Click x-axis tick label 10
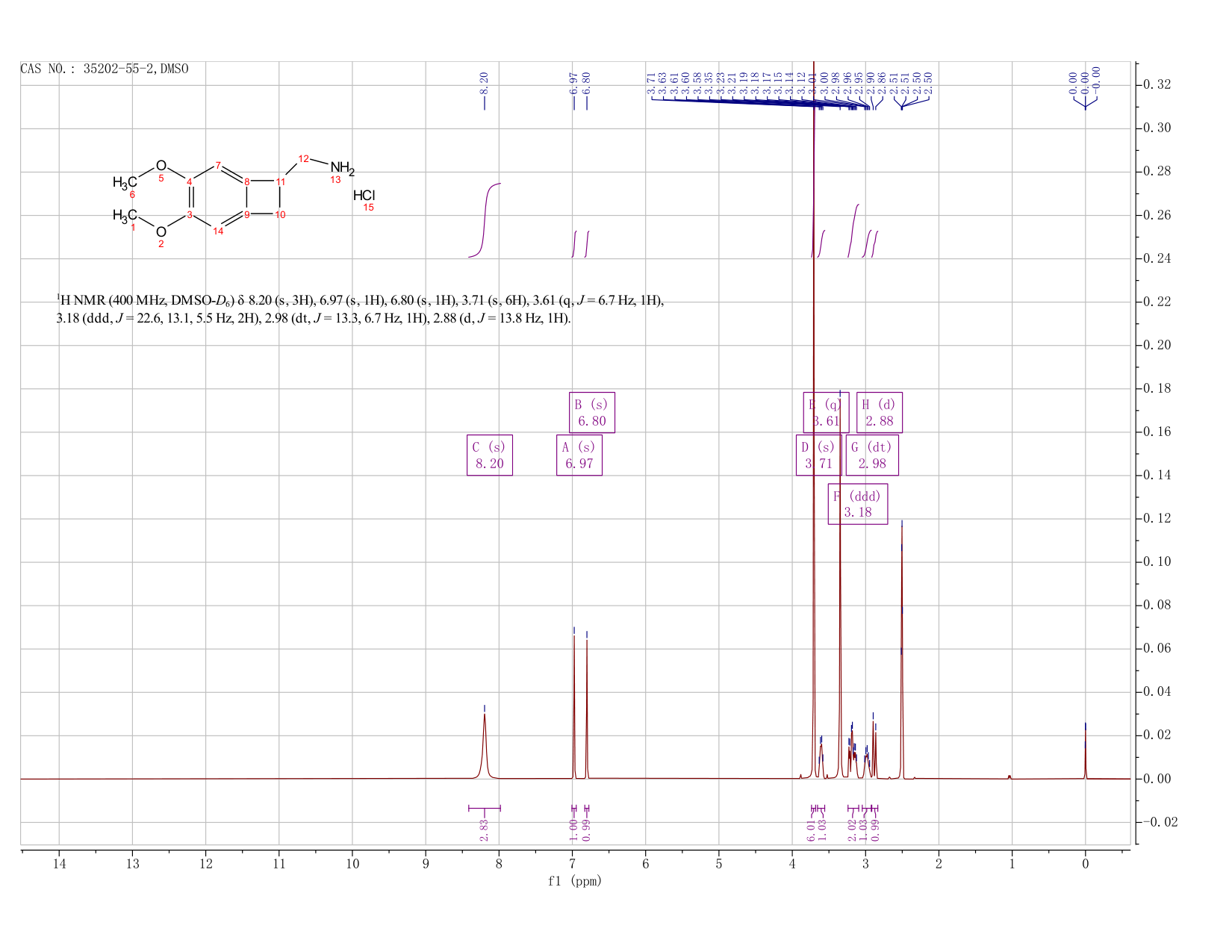 click(352, 864)
